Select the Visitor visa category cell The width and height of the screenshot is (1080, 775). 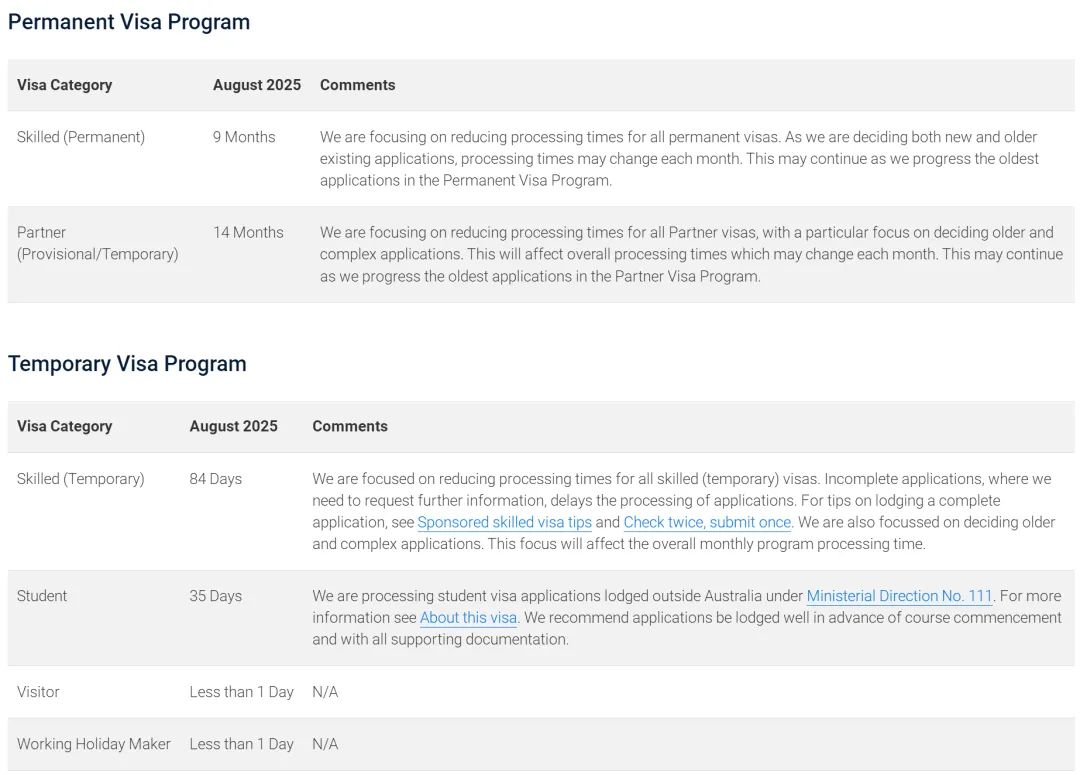38,692
